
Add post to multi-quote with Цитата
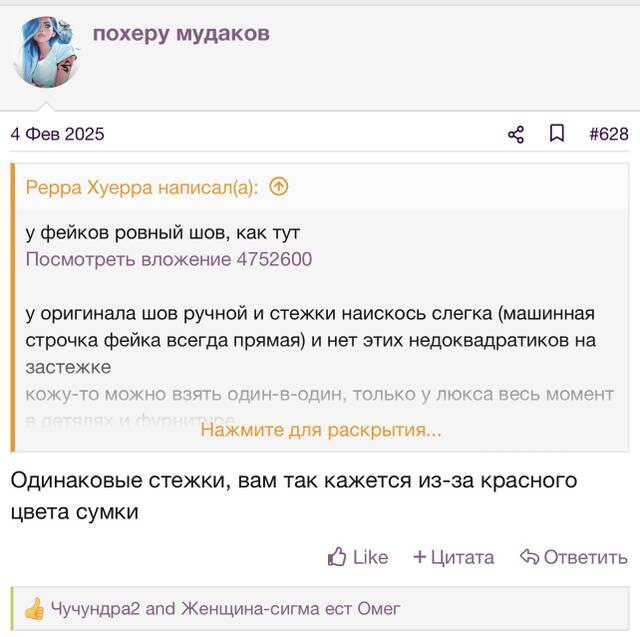(x=462, y=557)
